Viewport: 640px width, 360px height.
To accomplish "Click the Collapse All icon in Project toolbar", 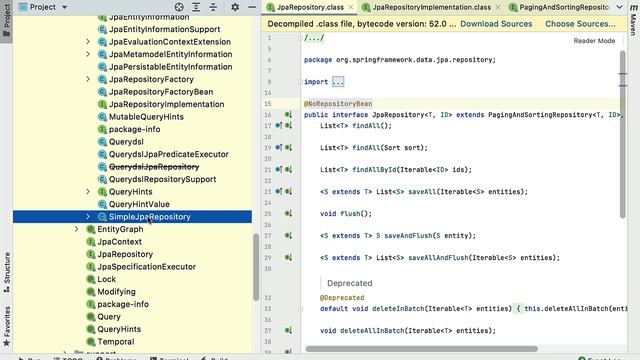I will pyautogui.click(x=213, y=7).
